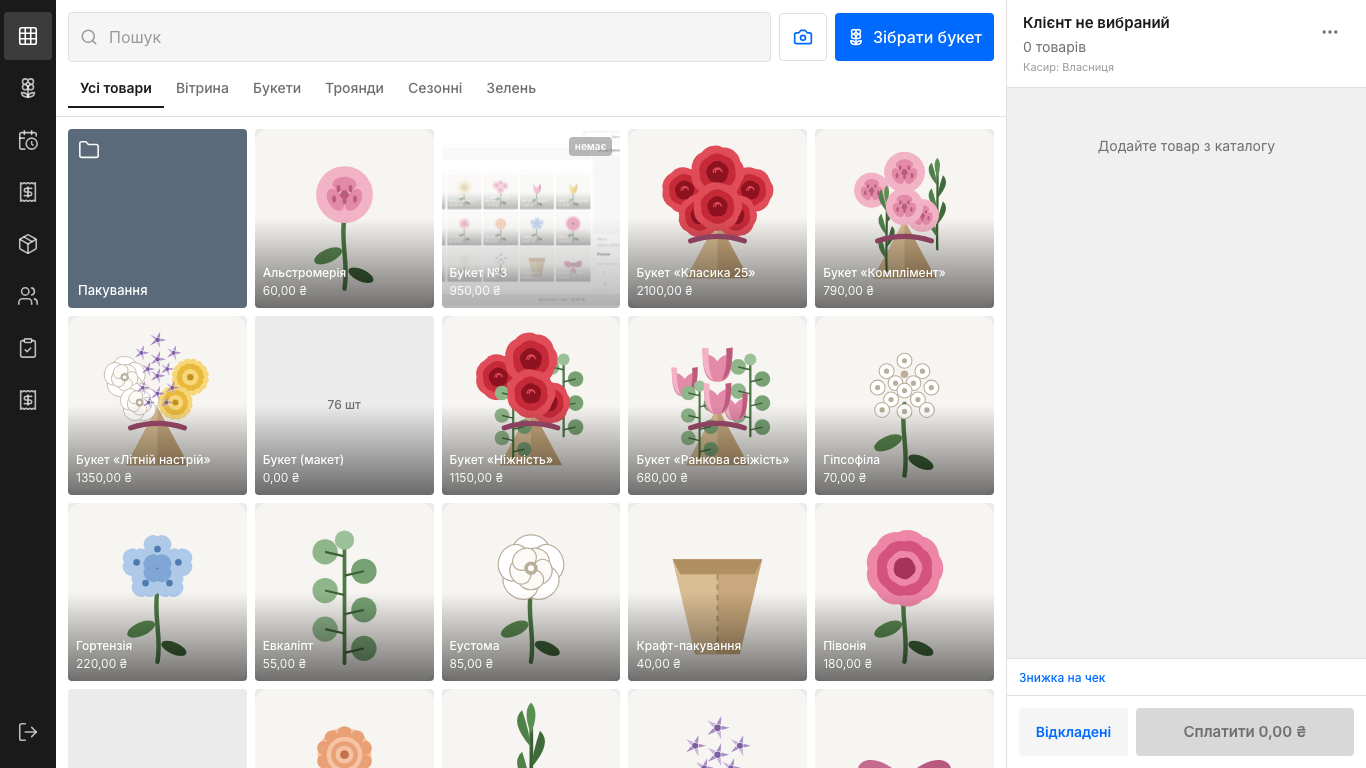
Task: Open the Сезонні tab
Action: 435,88
